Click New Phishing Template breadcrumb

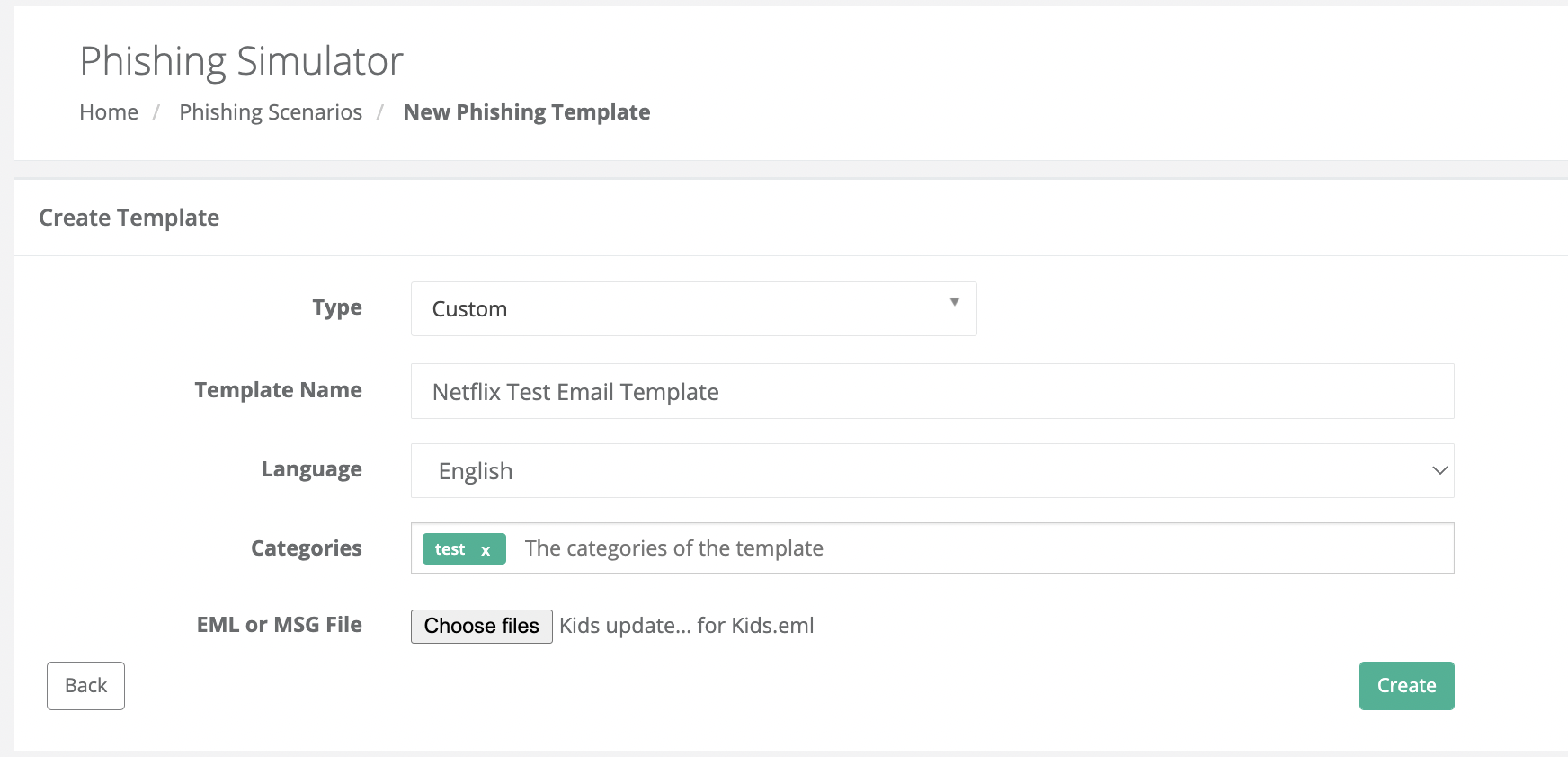pos(527,112)
